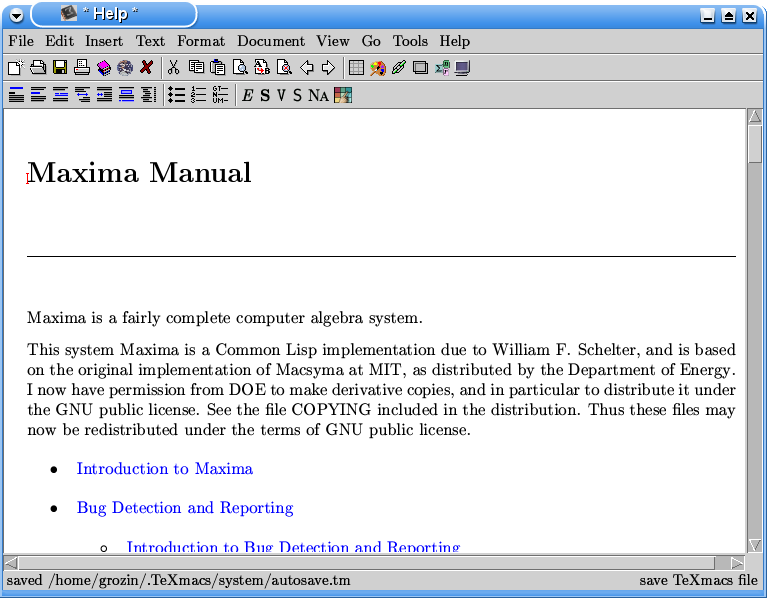Follow the Bug Detection and Reporting link
Screen dimensions: 767x598
click(x=185, y=508)
